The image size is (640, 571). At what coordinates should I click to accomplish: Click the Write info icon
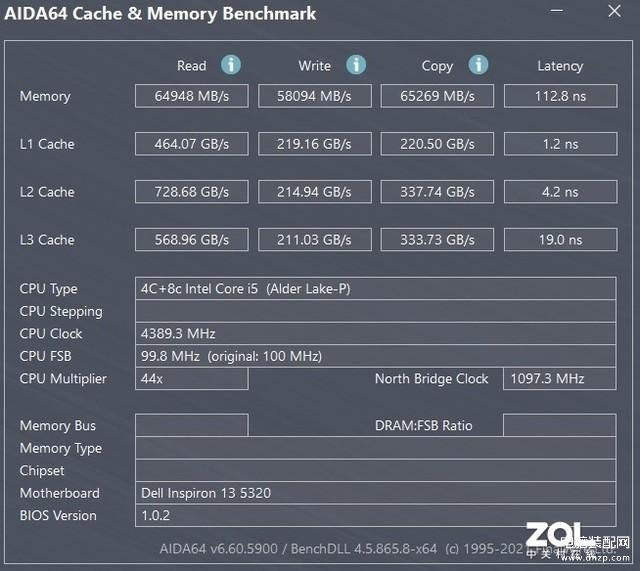(x=356, y=65)
